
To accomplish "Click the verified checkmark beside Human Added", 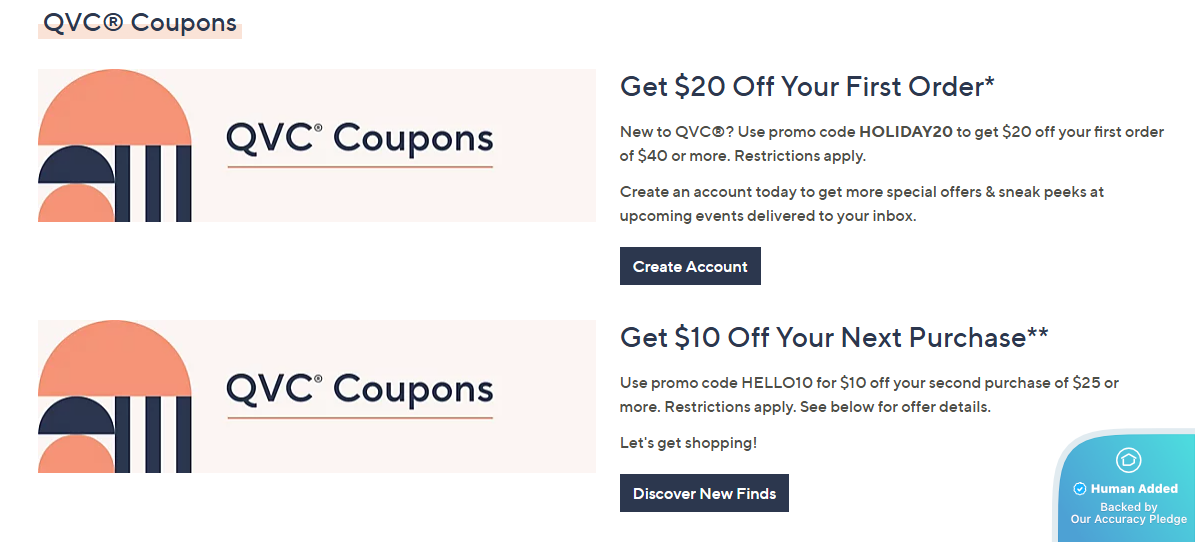I will point(1080,489).
